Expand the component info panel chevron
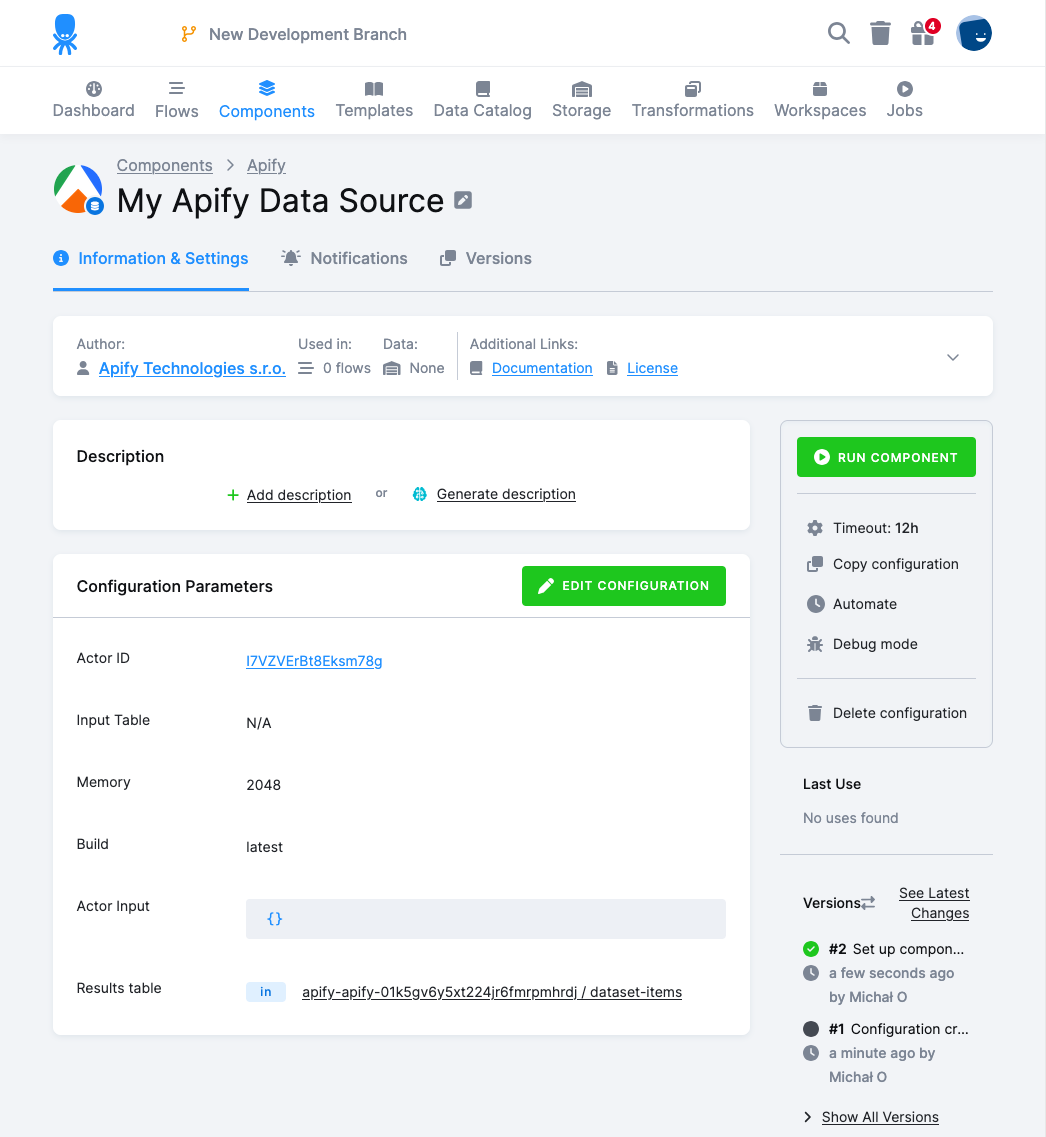 tap(953, 357)
